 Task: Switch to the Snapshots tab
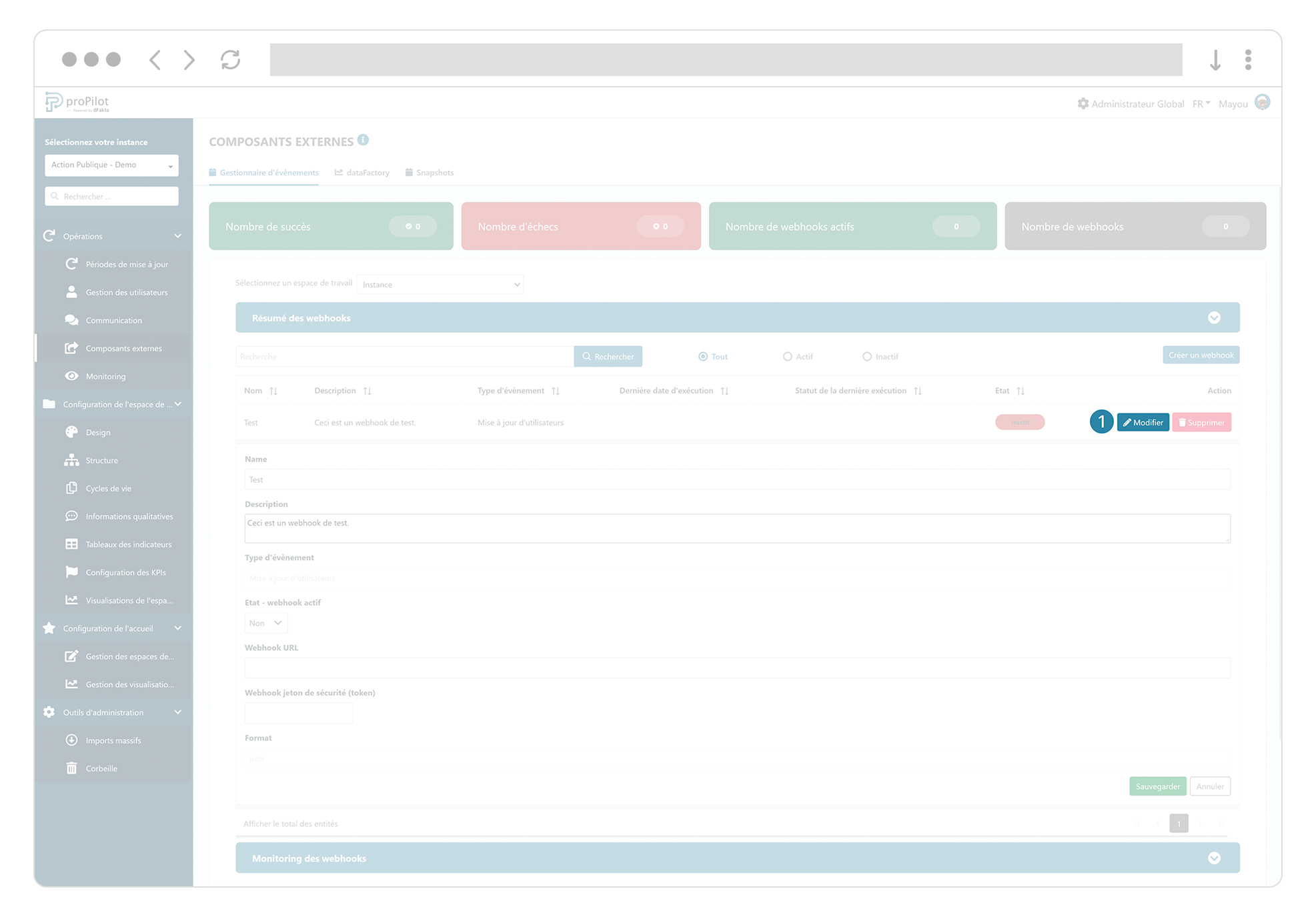pos(434,172)
